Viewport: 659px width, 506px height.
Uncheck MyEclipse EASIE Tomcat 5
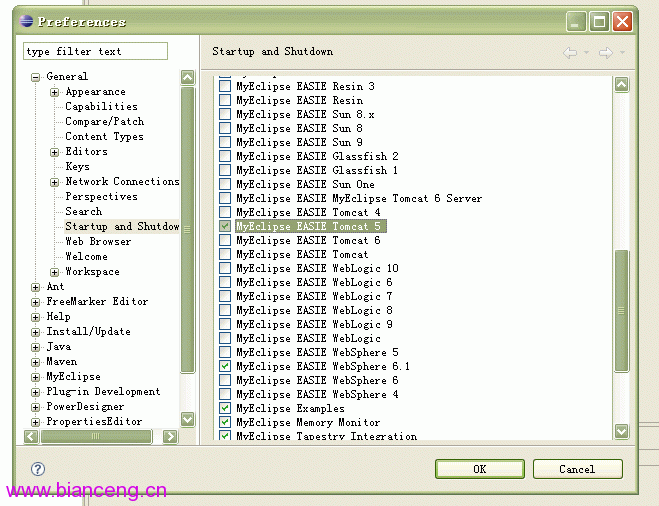click(225, 226)
